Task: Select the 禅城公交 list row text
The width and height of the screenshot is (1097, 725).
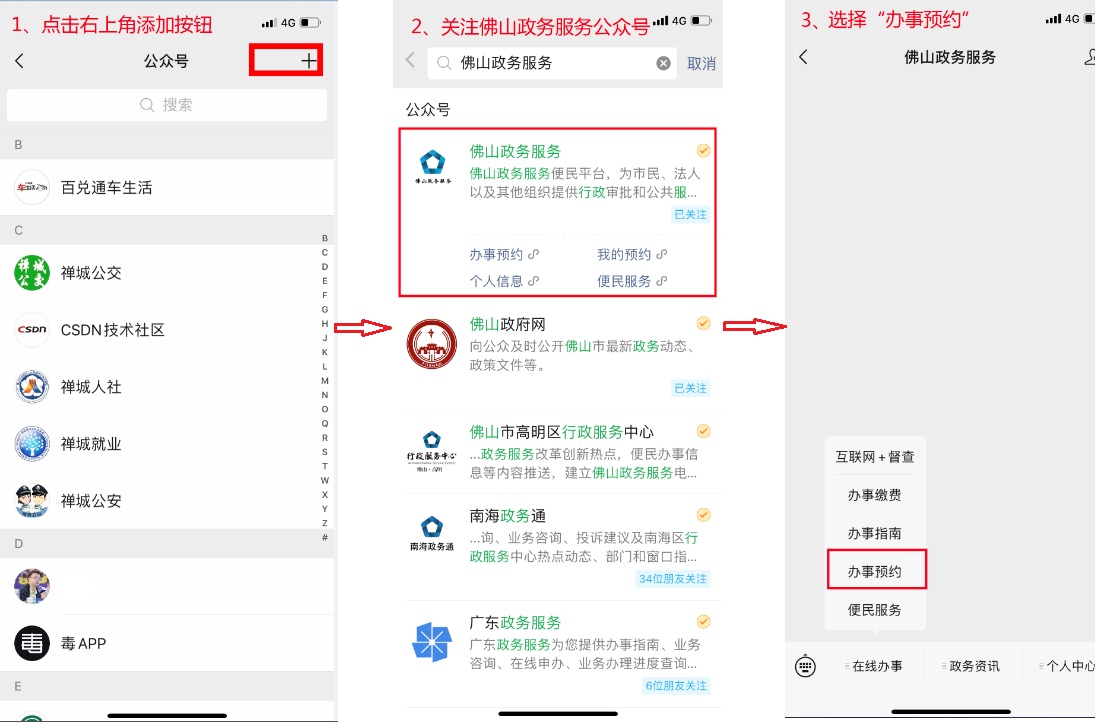Action: (91, 273)
